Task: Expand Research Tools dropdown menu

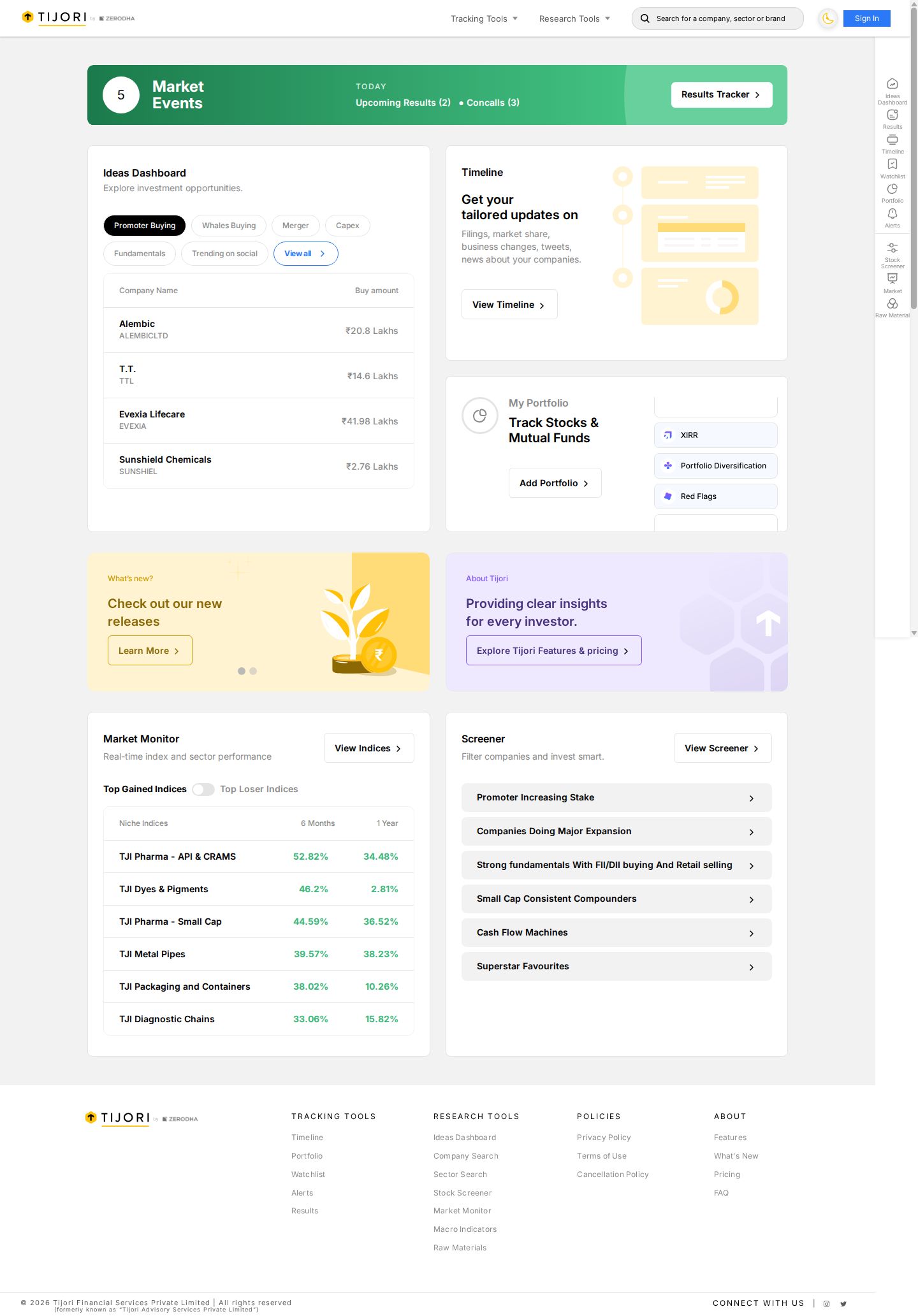Action: (x=574, y=18)
